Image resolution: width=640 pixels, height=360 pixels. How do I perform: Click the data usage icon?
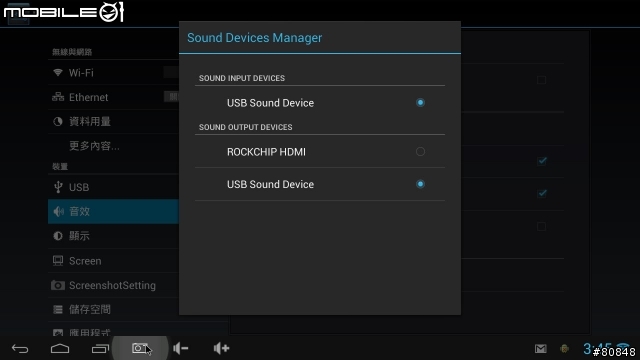(58, 121)
